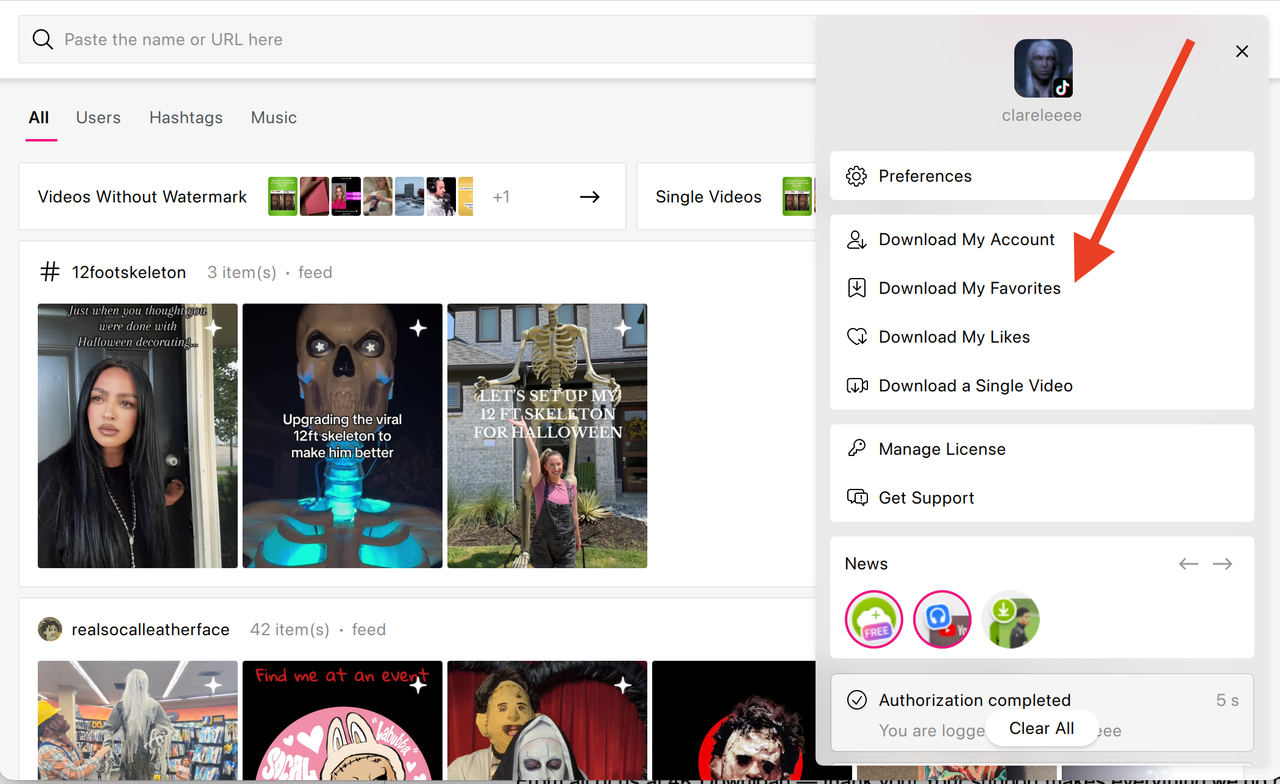The height and width of the screenshot is (784, 1280).
Task: Go to previous News item arrow
Action: (1188, 564)
